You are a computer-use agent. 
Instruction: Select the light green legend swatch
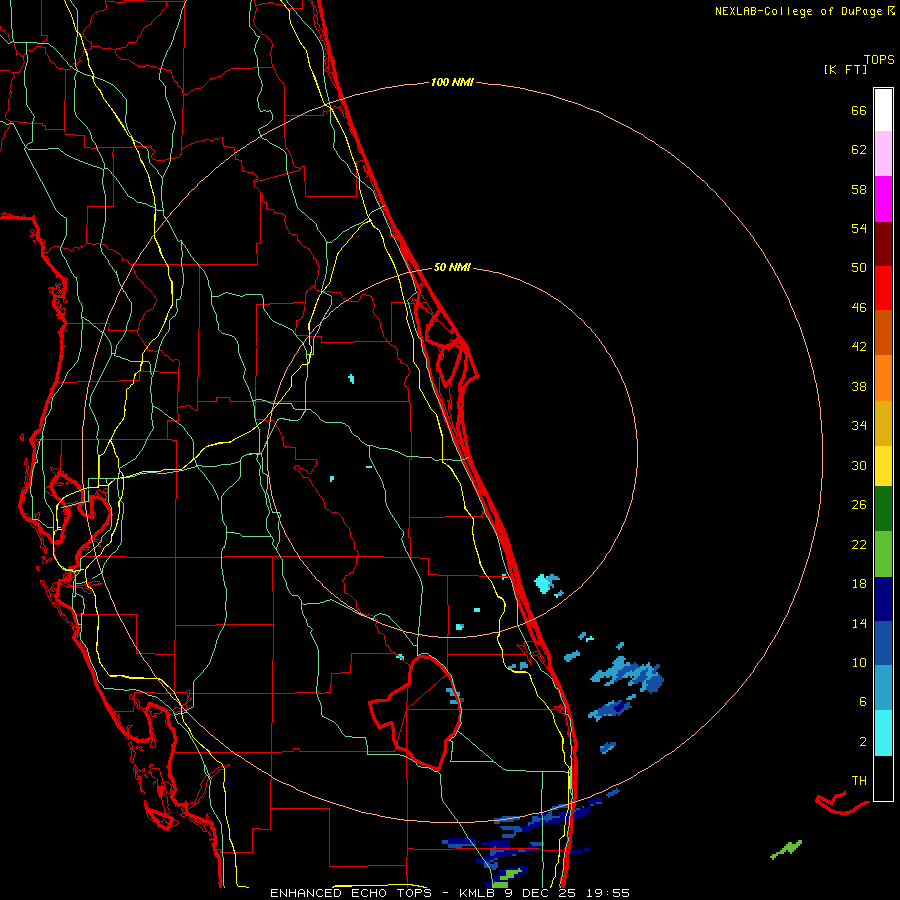[883, 554]
